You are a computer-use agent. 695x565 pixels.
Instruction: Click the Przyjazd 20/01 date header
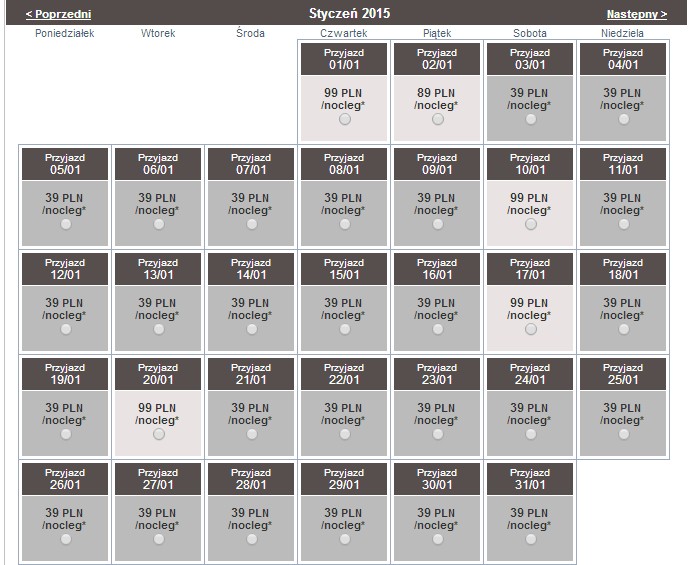point(158,374)
